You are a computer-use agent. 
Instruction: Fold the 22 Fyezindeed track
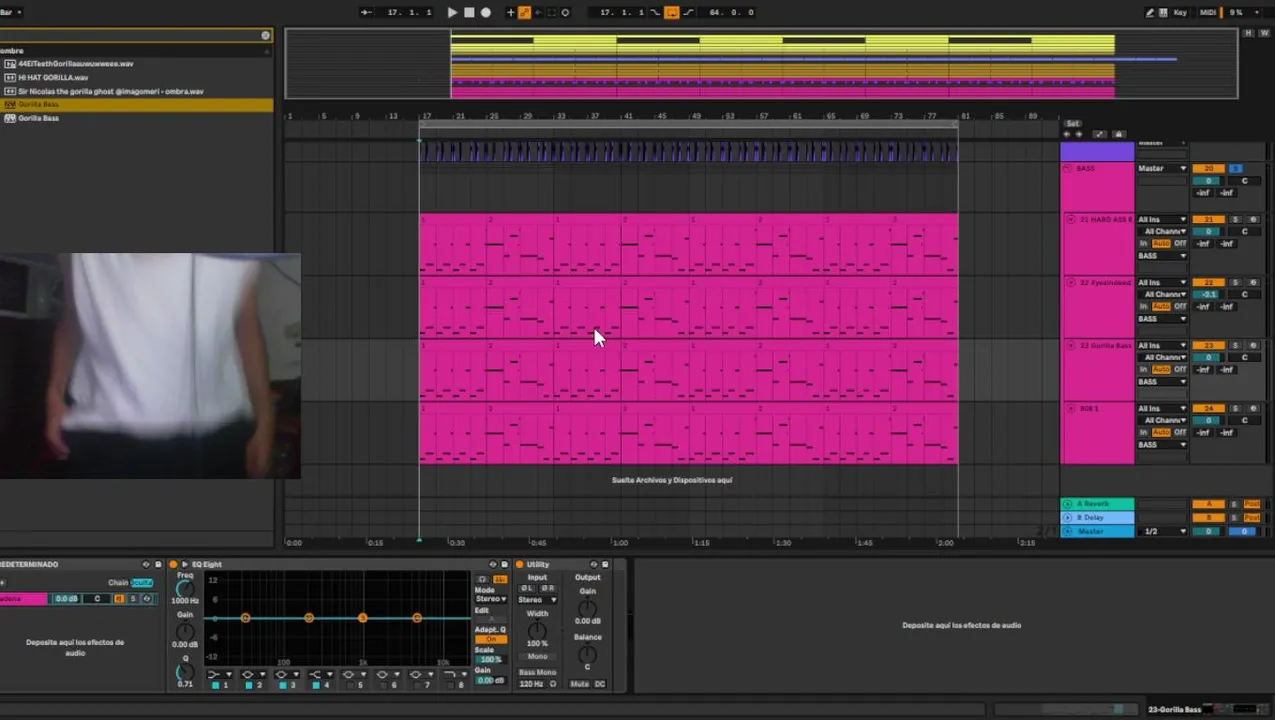point(1071,282)
